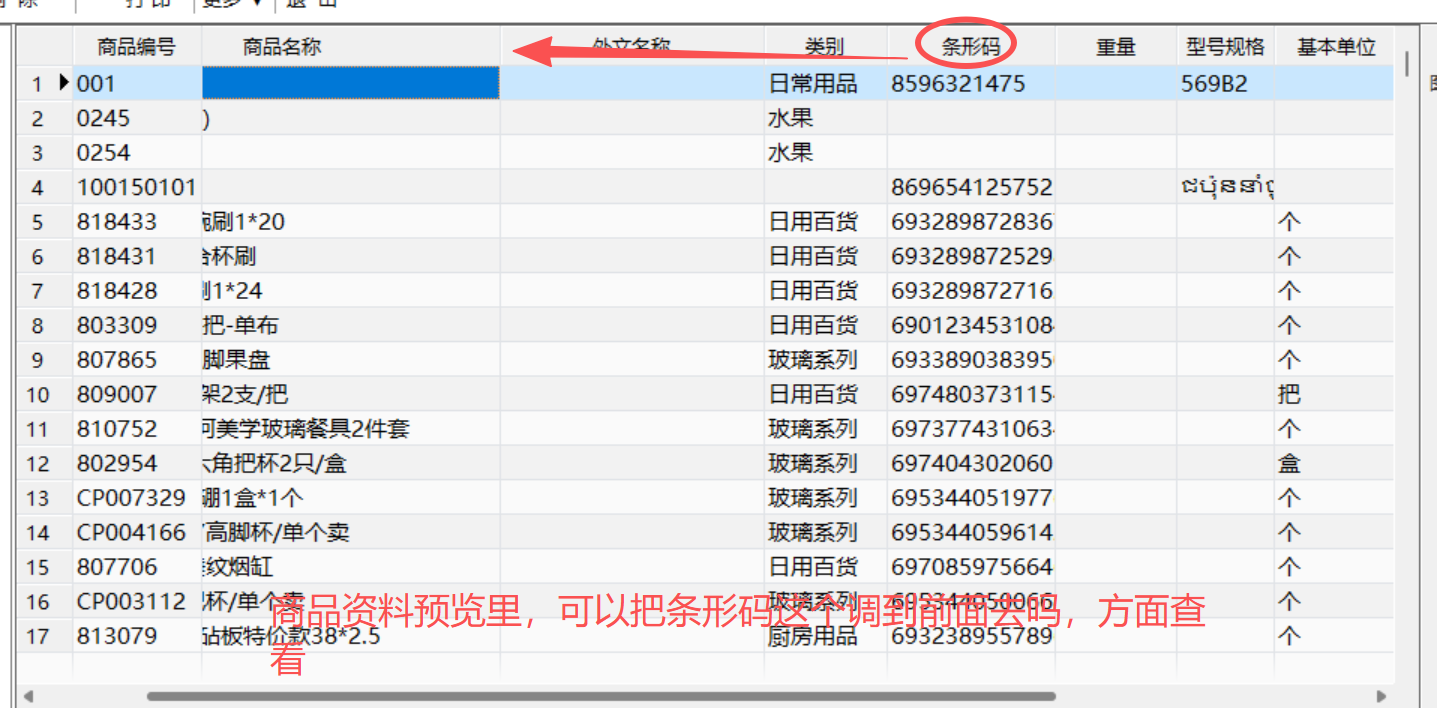Click the 日常用品 category cell
Viewport: 1437px width, 708px height.
coord(826,83)
